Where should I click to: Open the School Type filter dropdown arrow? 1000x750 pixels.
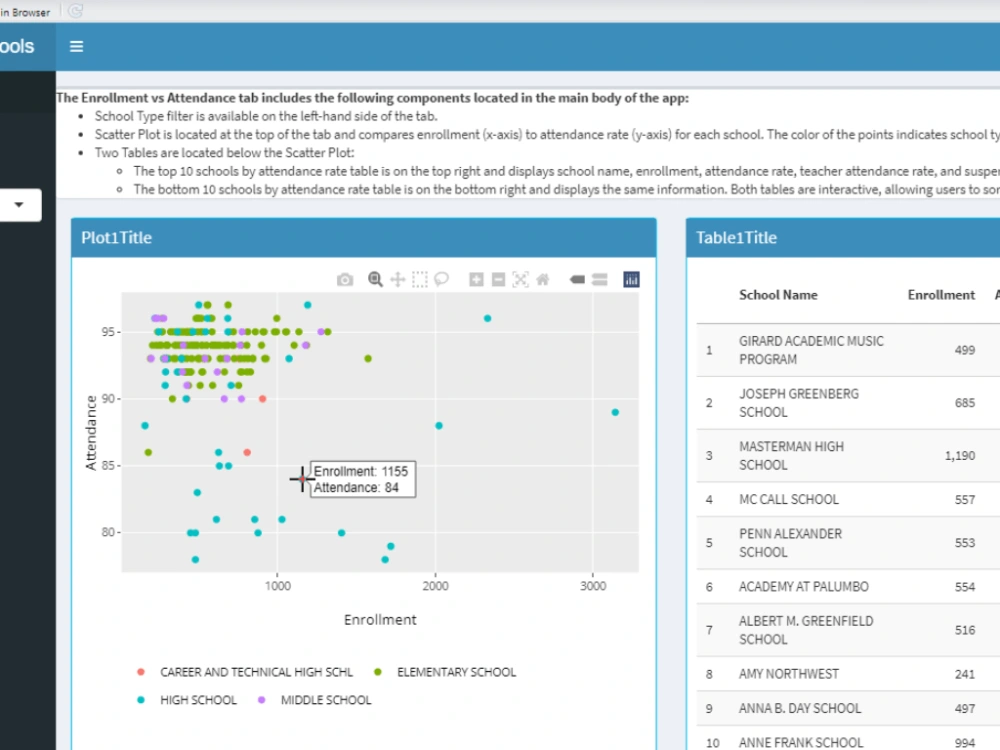pos(19,205)
